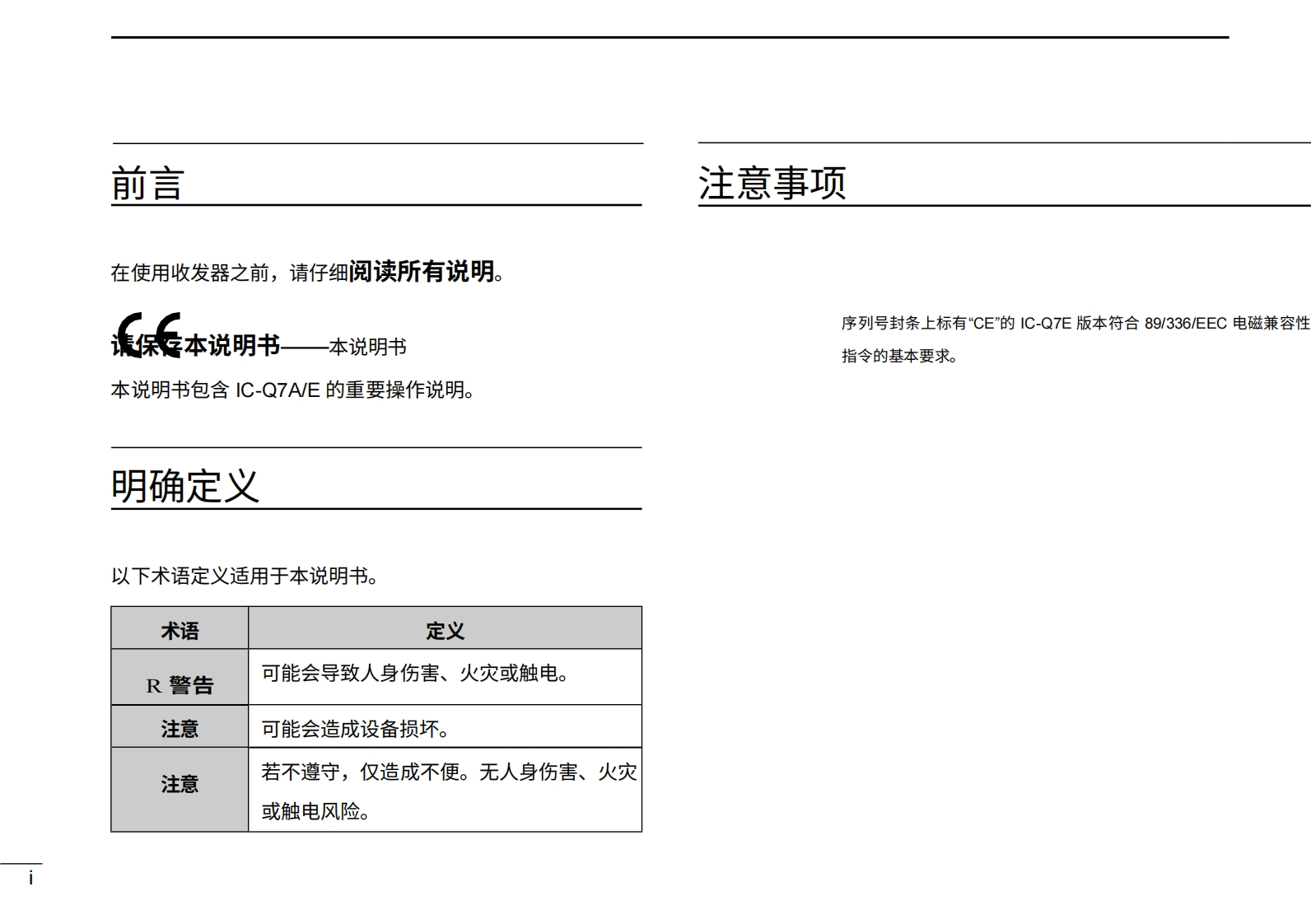This screenshot has width=1311, height=924.
Task: Click the line starting with 序列号封条上标有
Action: (x=1075, y=323)
